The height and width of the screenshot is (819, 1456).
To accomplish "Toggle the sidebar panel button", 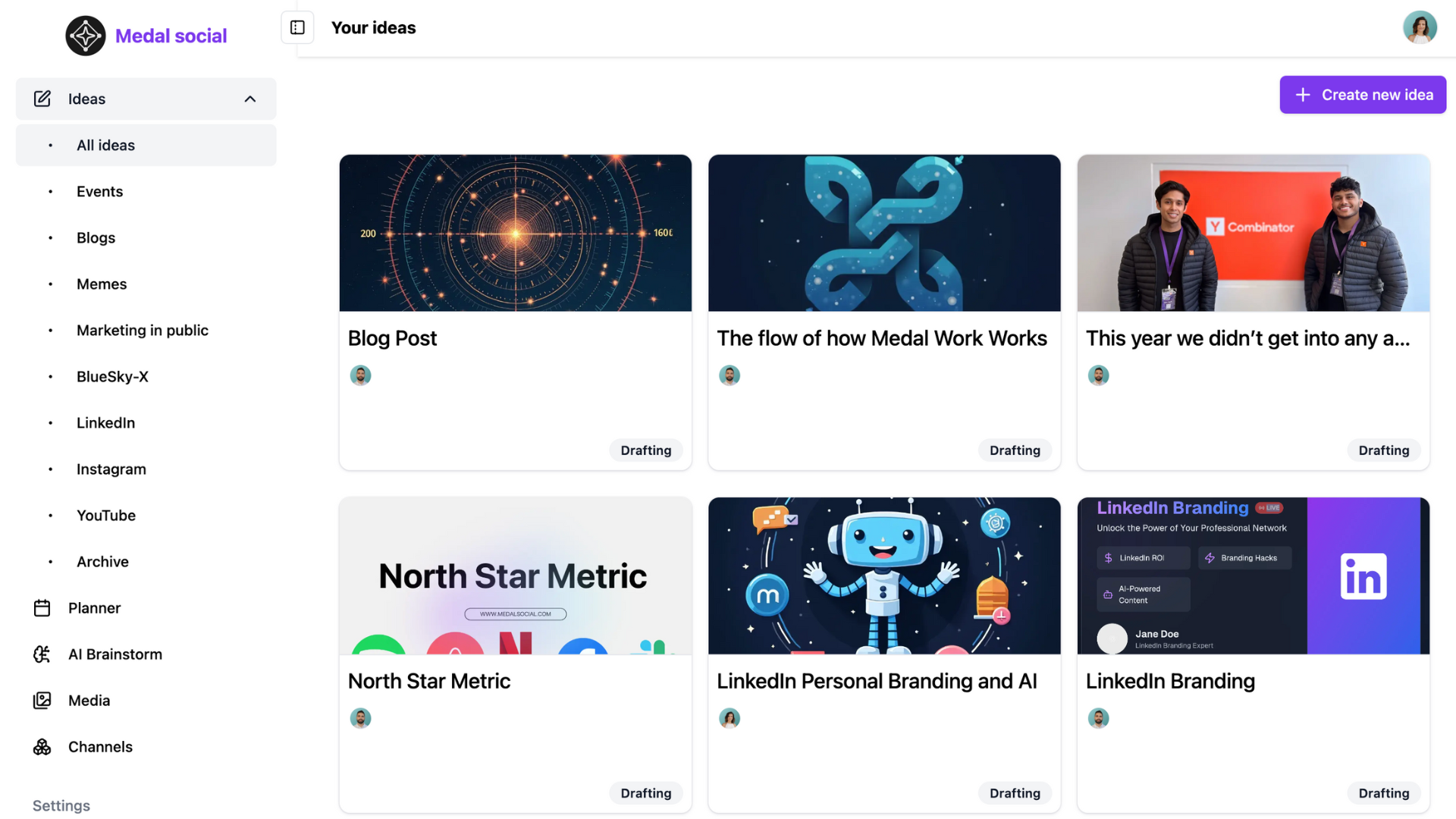I will tap(297, 28).
